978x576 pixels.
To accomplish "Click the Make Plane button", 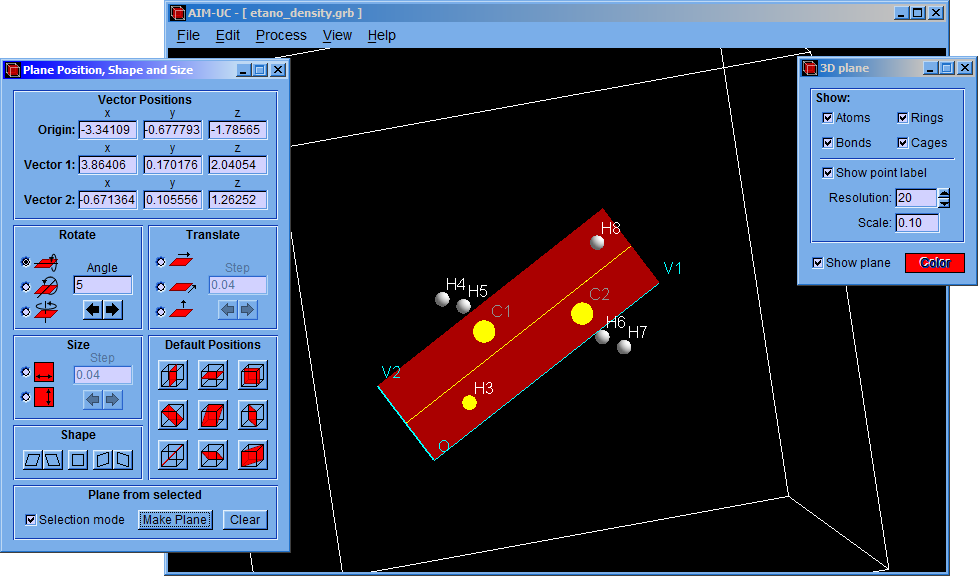I will click(x=175, y=519).
